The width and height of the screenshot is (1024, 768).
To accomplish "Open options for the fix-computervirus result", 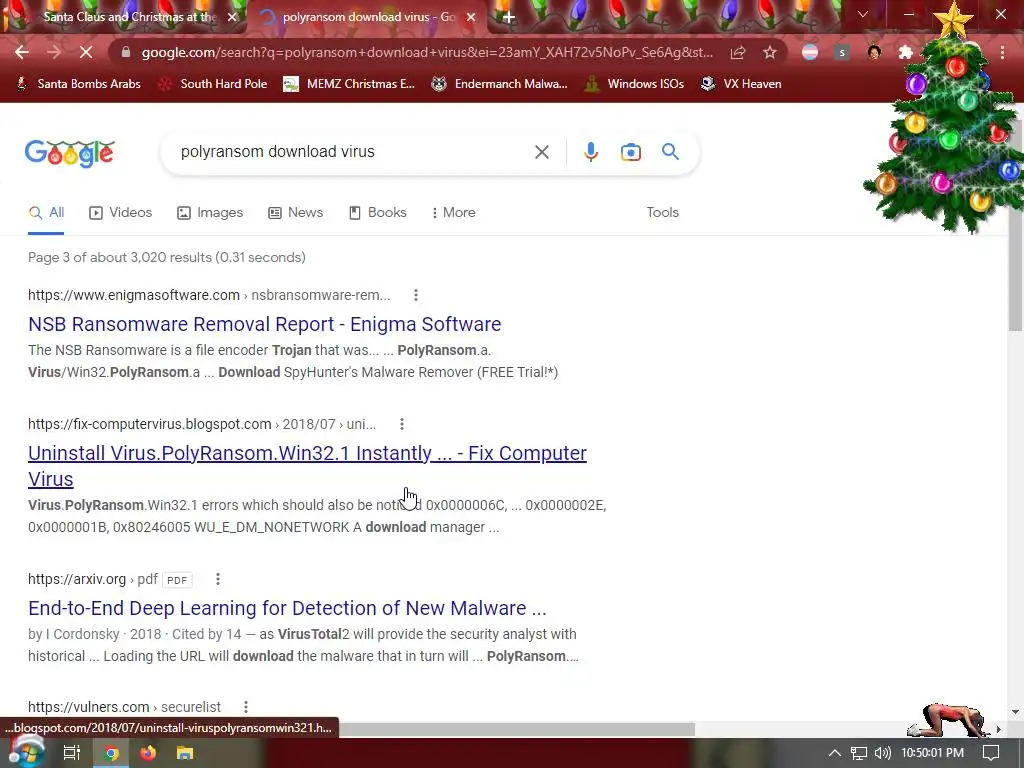I will tap(402, 424).
